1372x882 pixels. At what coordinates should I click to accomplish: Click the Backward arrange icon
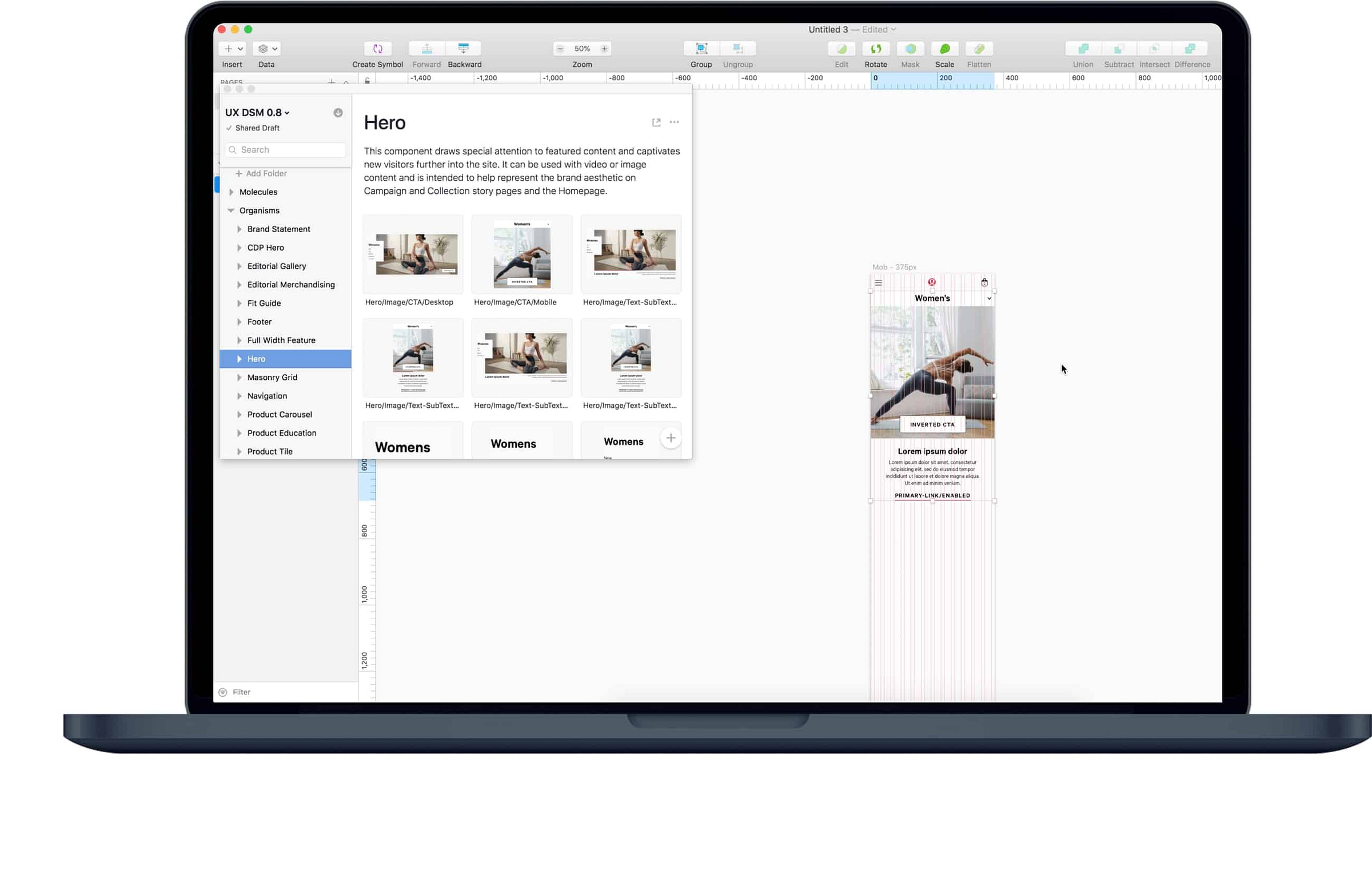click(464, 49)
